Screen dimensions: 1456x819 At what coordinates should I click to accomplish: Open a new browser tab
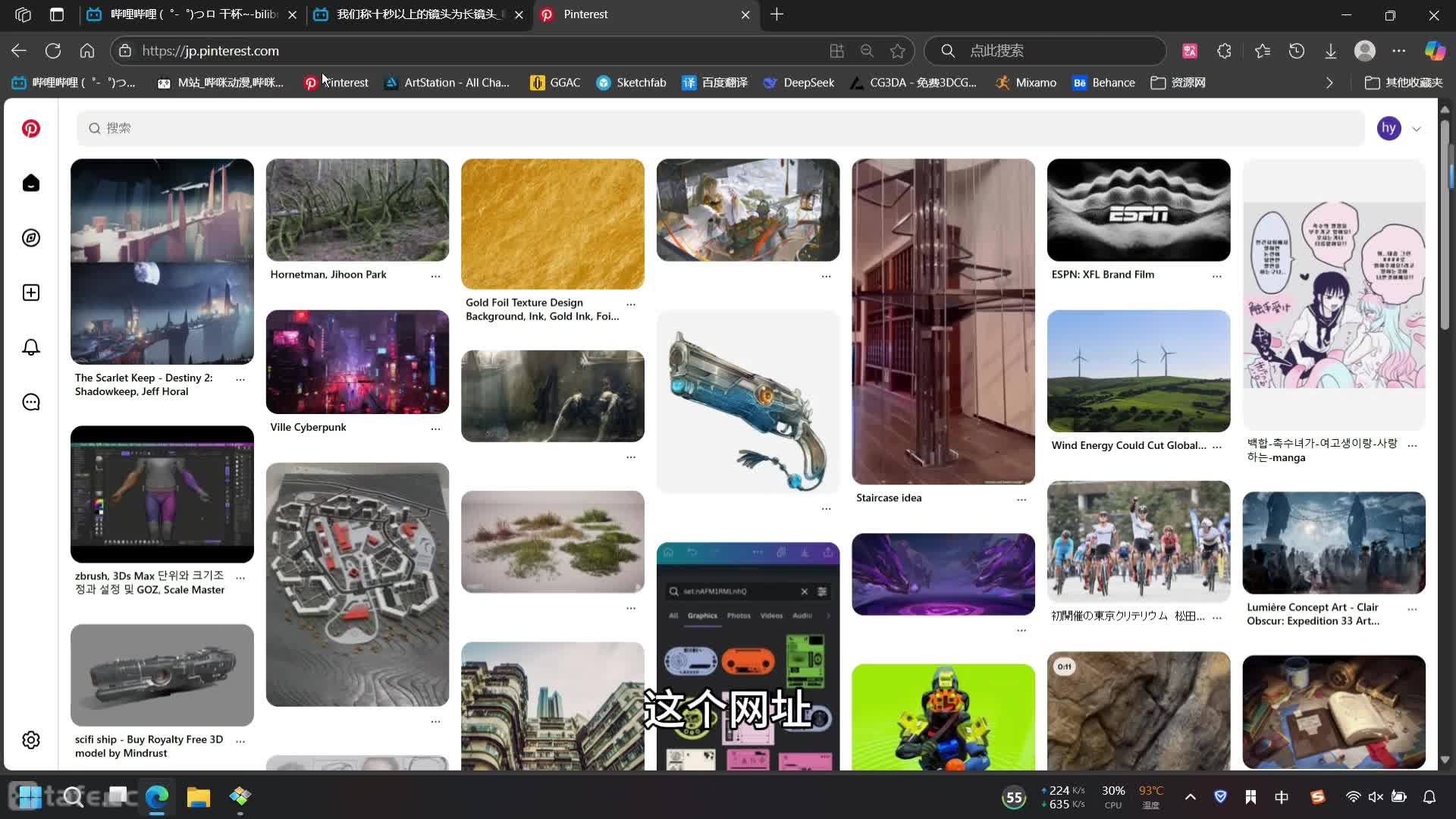777,14
